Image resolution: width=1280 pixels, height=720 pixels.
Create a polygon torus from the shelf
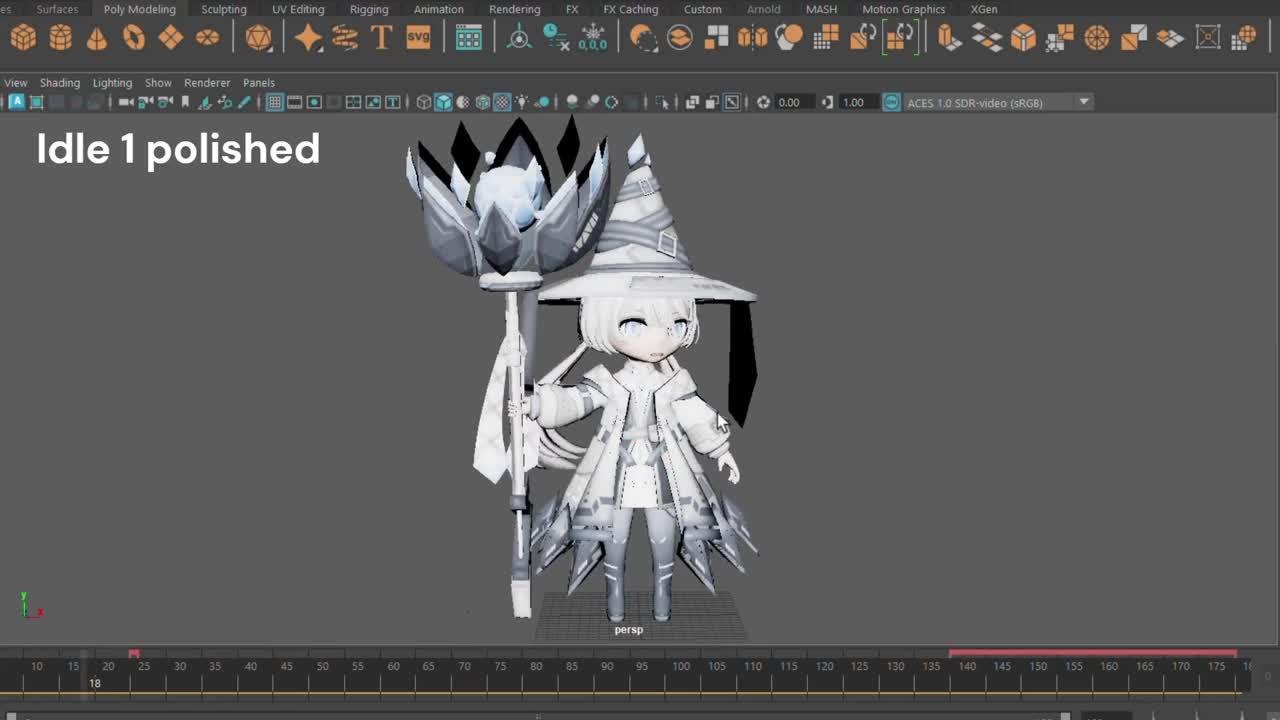(134, 38)
